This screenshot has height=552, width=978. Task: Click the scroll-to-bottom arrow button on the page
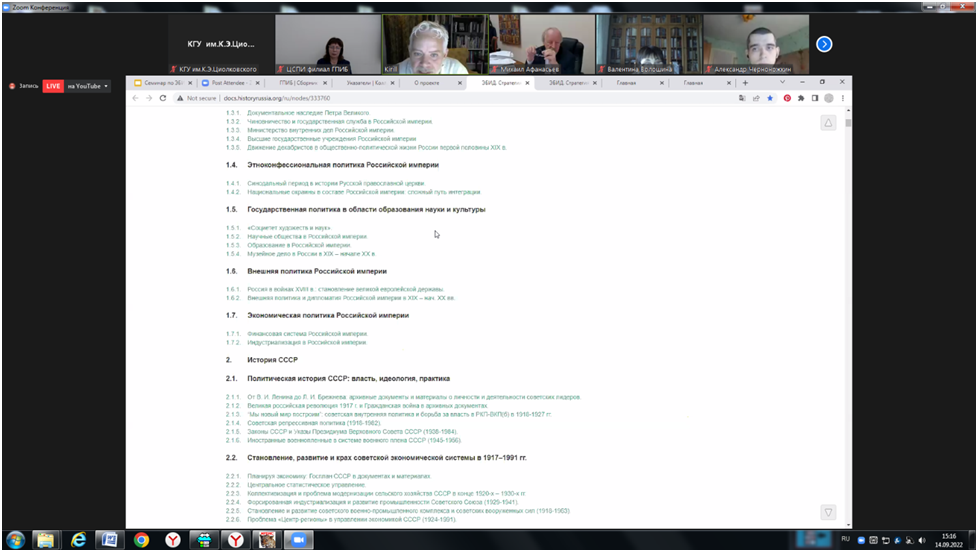coord(828,512)
